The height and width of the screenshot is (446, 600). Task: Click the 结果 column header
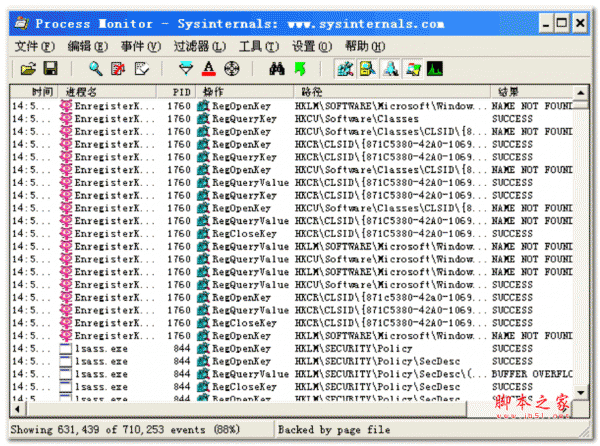click(x=532, y=92)
